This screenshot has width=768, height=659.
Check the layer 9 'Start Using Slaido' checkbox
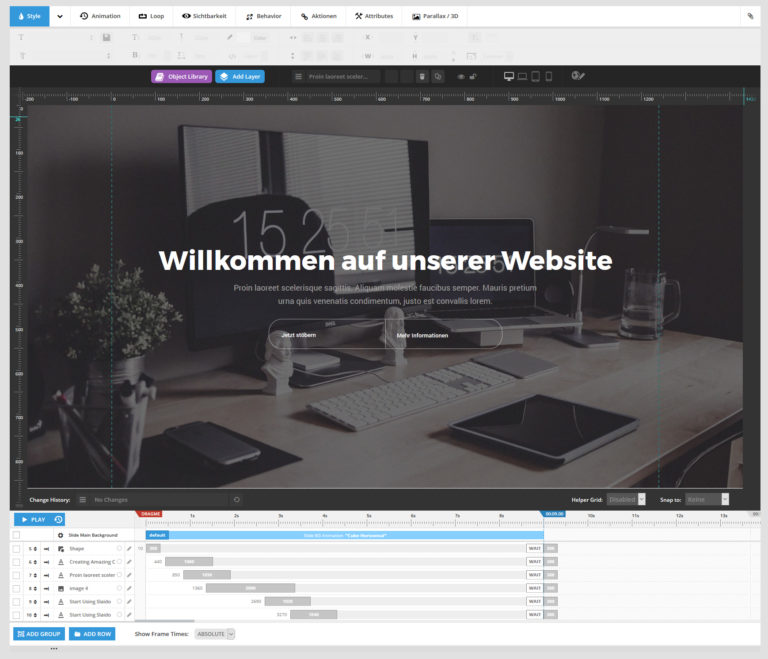pyautogui.click(x=17, y=602)
